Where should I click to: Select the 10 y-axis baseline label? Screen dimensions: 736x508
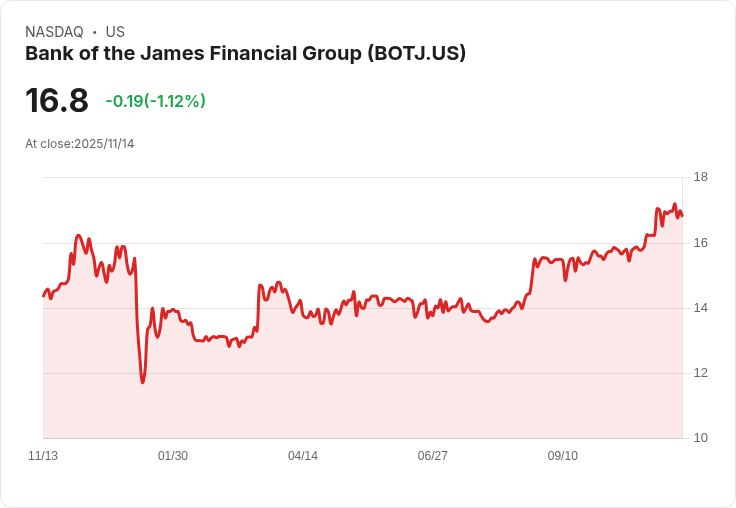point(701,438)
